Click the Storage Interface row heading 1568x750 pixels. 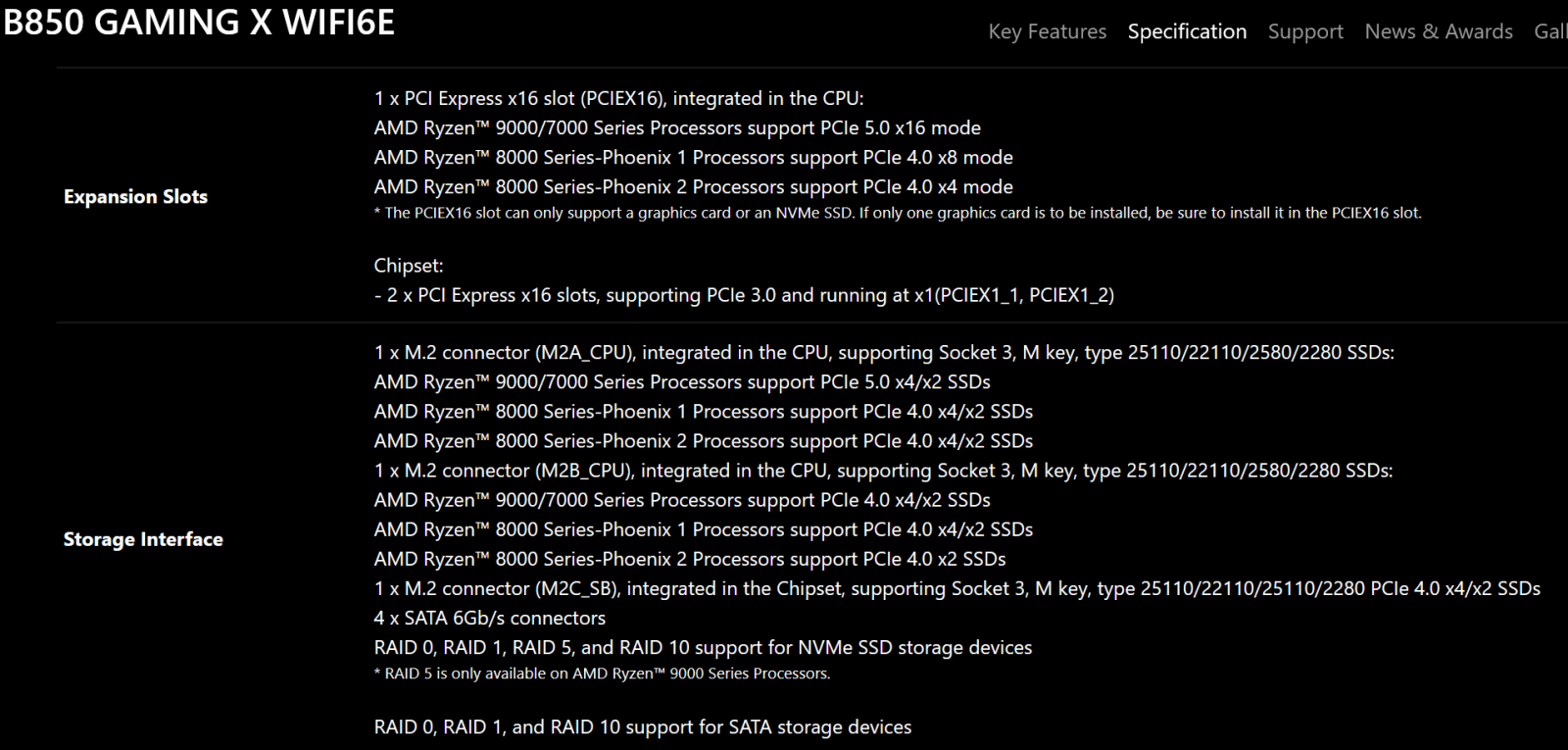(143, 539)
